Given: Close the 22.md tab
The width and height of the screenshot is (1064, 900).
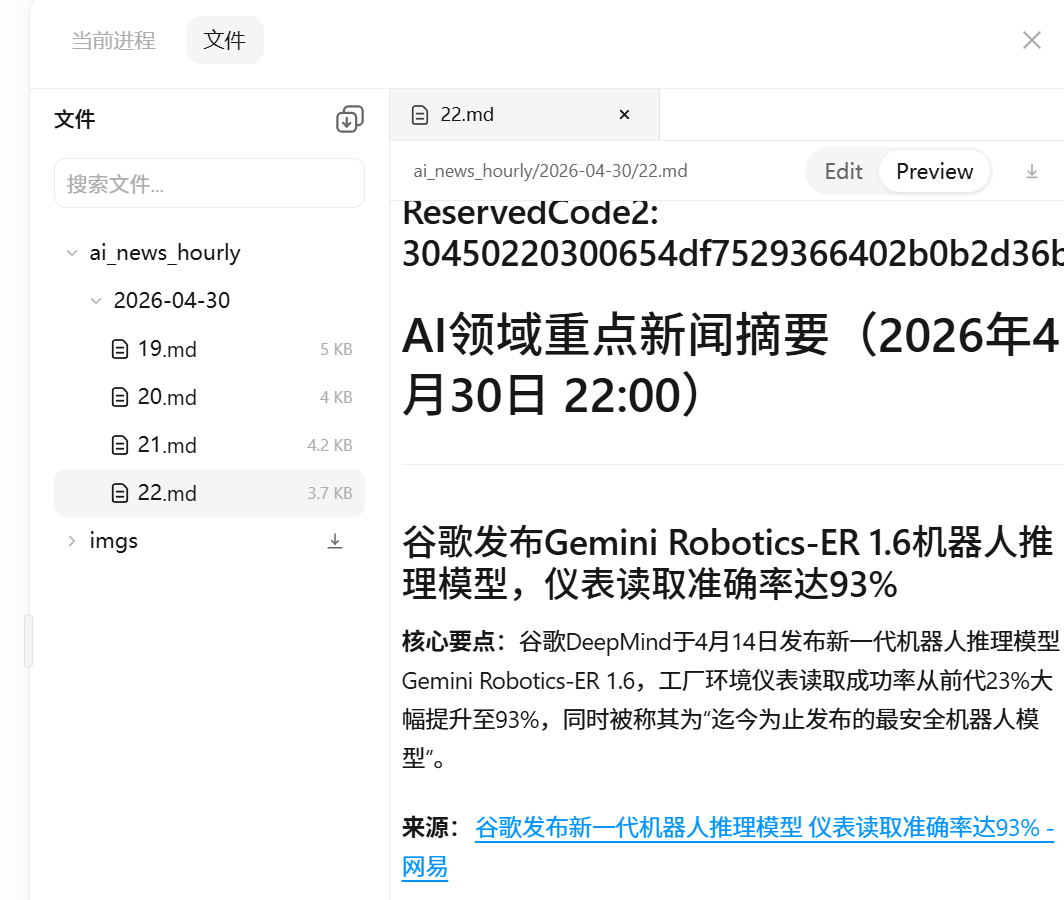Looking at the screenshot, I should pos(624,115).
